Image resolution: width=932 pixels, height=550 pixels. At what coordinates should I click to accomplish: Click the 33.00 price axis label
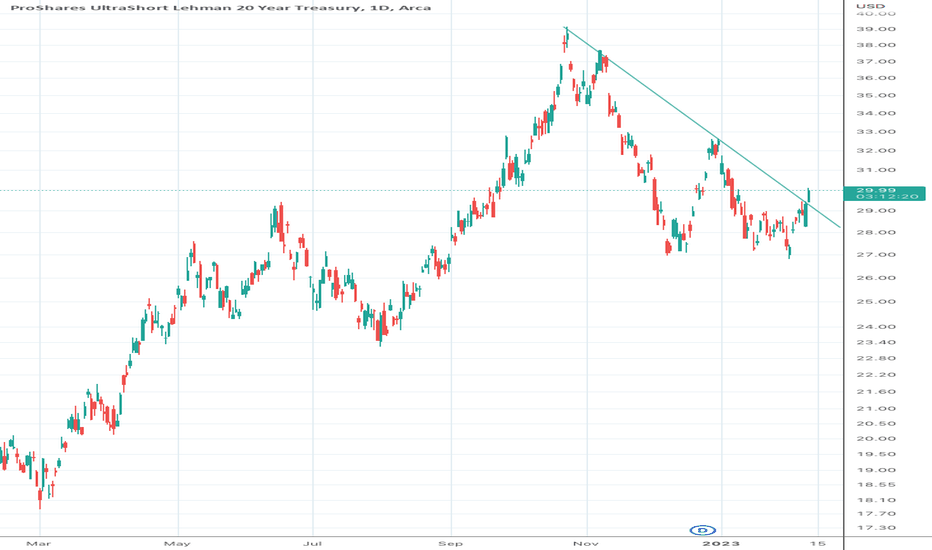(x=876, y=131)
